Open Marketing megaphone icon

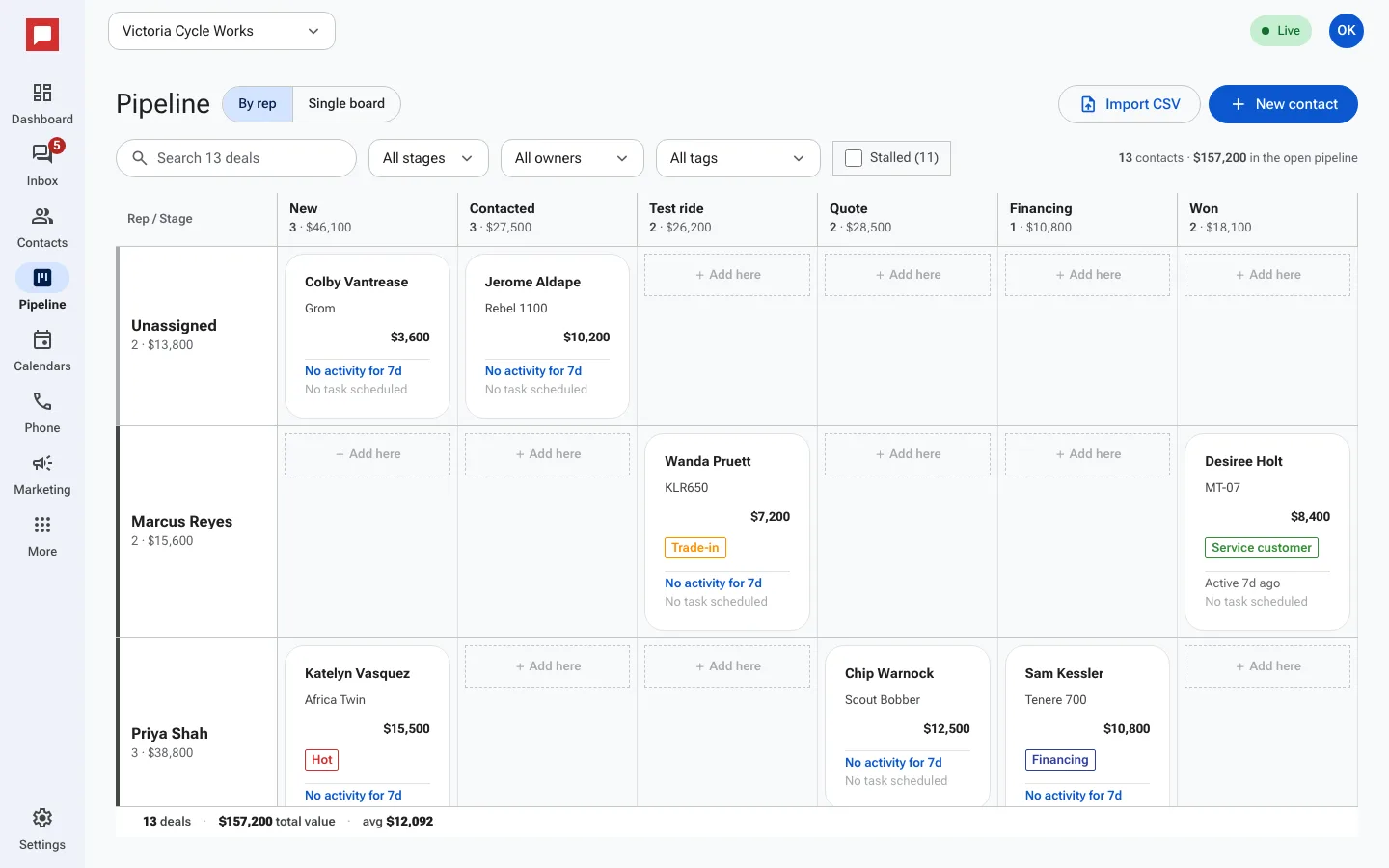pos(42,463)
